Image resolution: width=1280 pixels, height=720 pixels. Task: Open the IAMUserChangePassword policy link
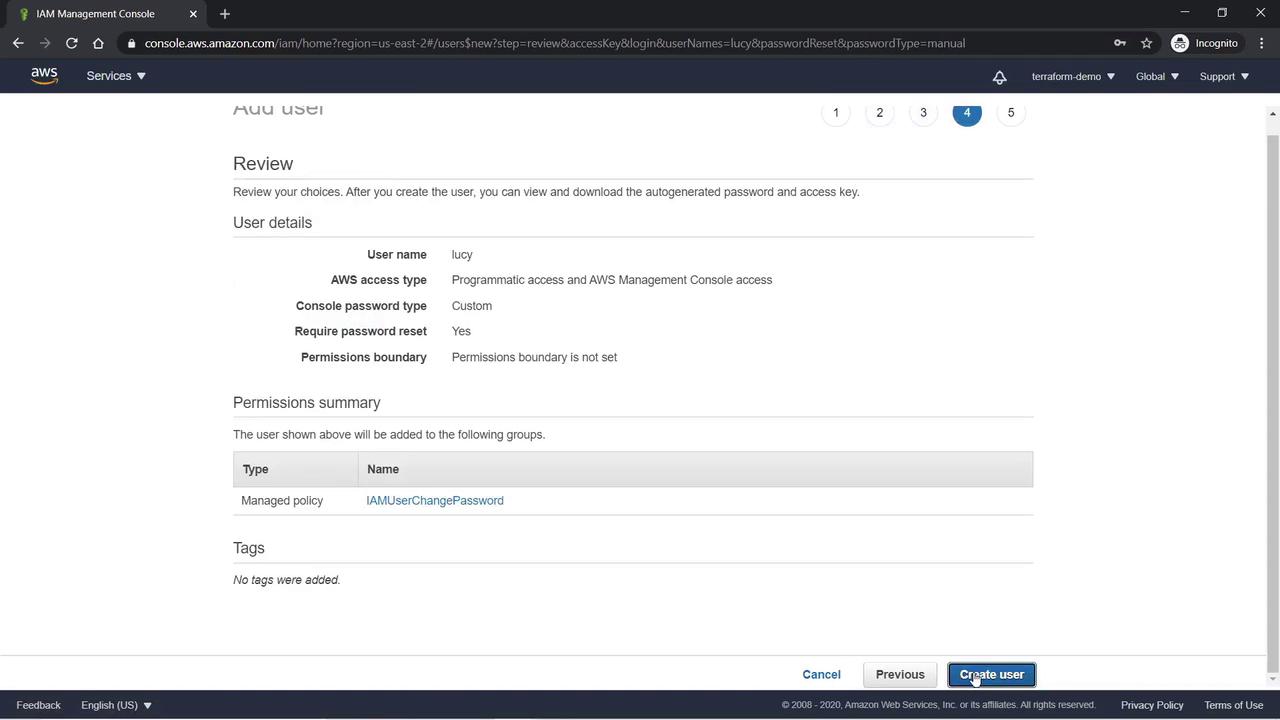click(x=435, y=501)
